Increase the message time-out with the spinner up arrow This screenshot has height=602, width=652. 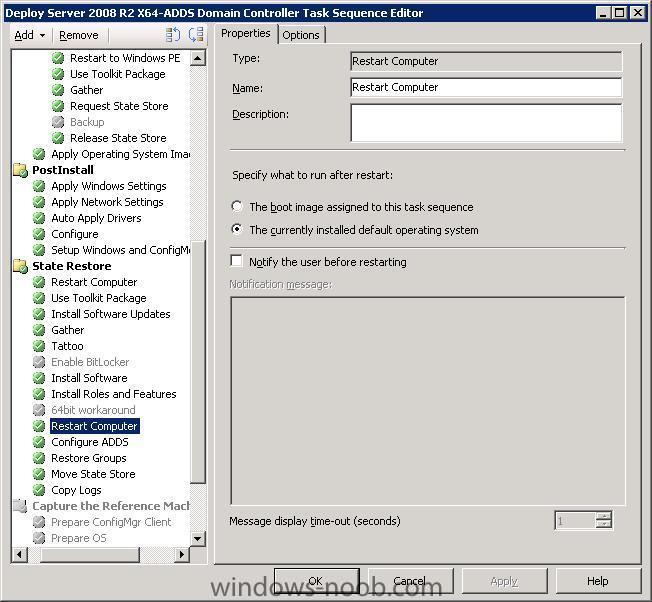(604, 516)
